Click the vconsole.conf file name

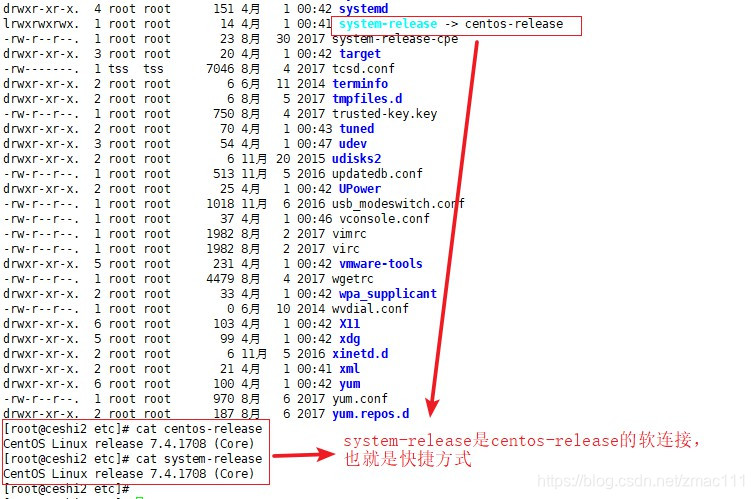pyautogui.click(x=384, y=219)
